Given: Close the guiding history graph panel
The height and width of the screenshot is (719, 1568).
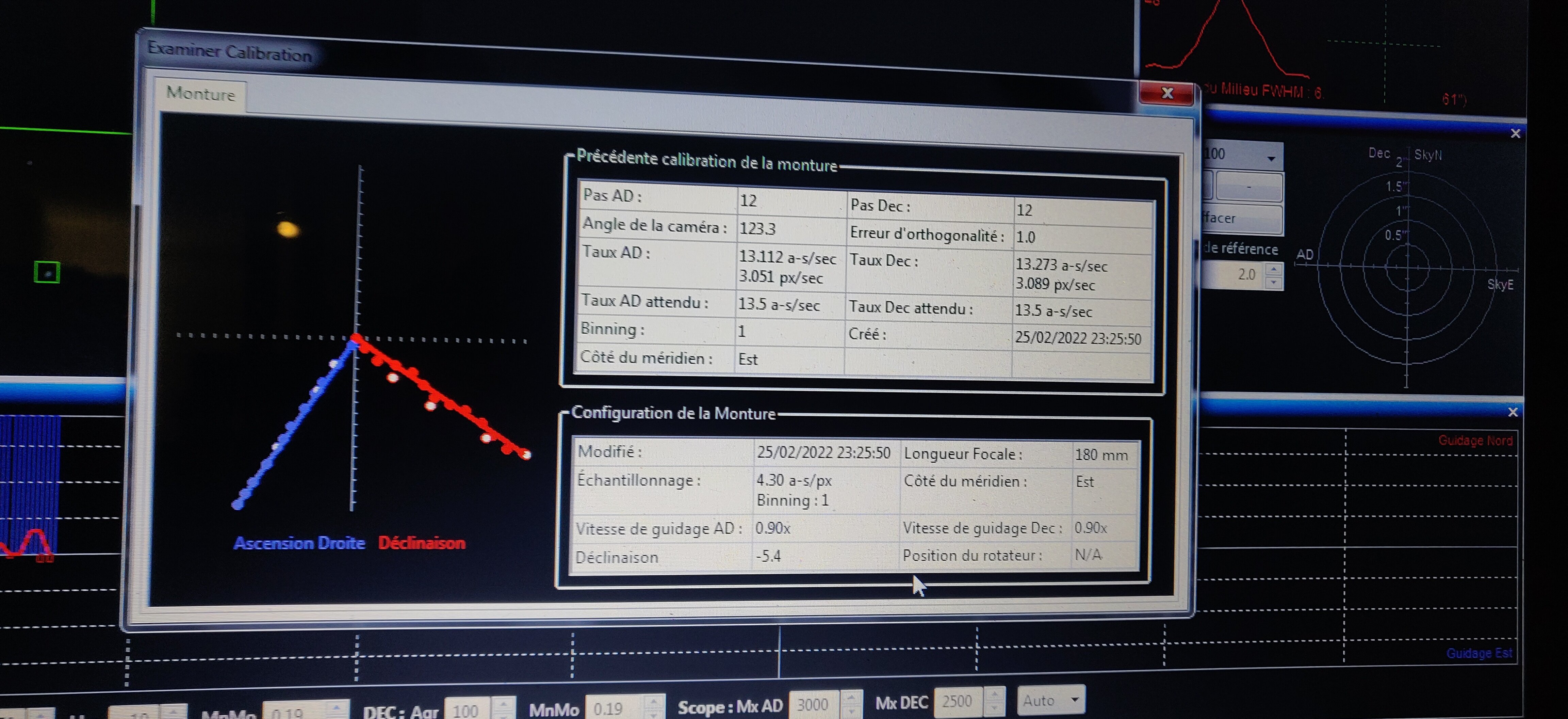Looking at the screenshot, I should [x=1513, y=412].
